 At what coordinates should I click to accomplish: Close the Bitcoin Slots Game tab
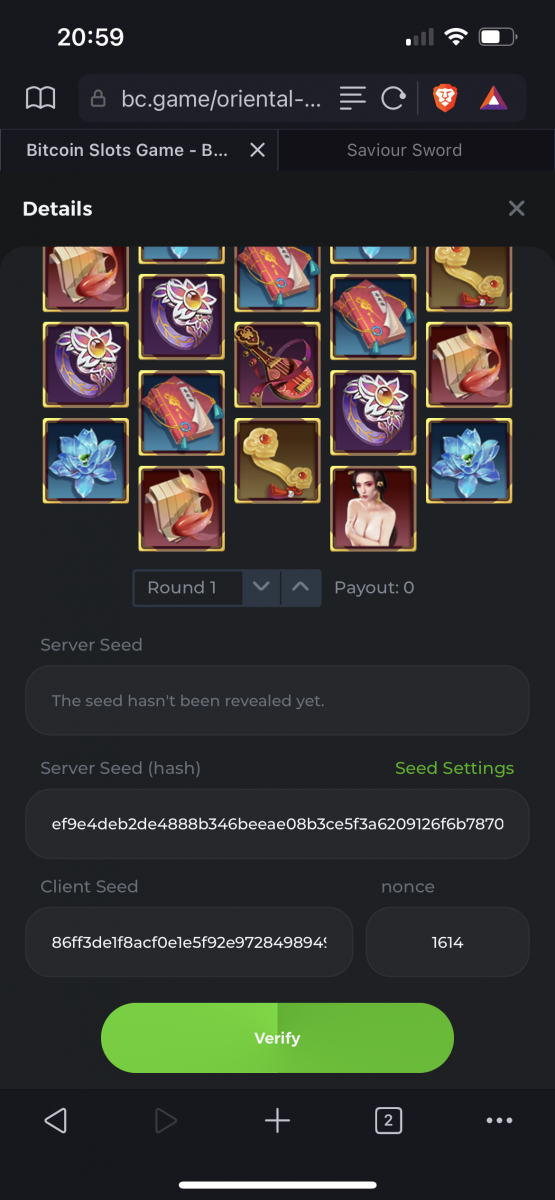[x=257, y=150]
